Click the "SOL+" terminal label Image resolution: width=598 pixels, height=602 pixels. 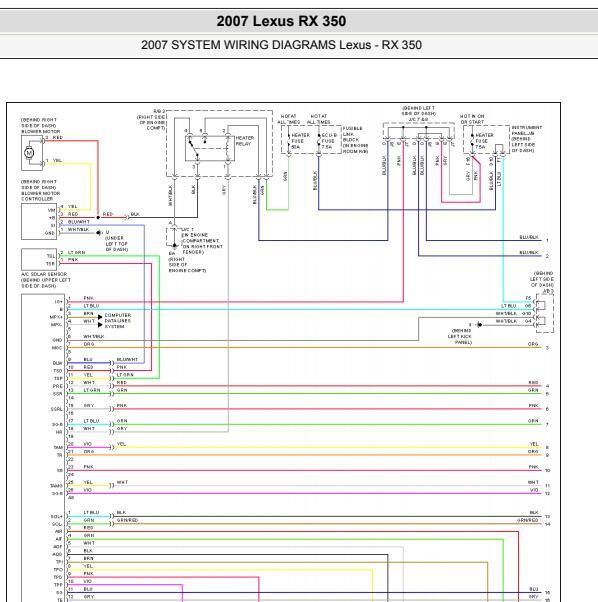coord(56,516)
